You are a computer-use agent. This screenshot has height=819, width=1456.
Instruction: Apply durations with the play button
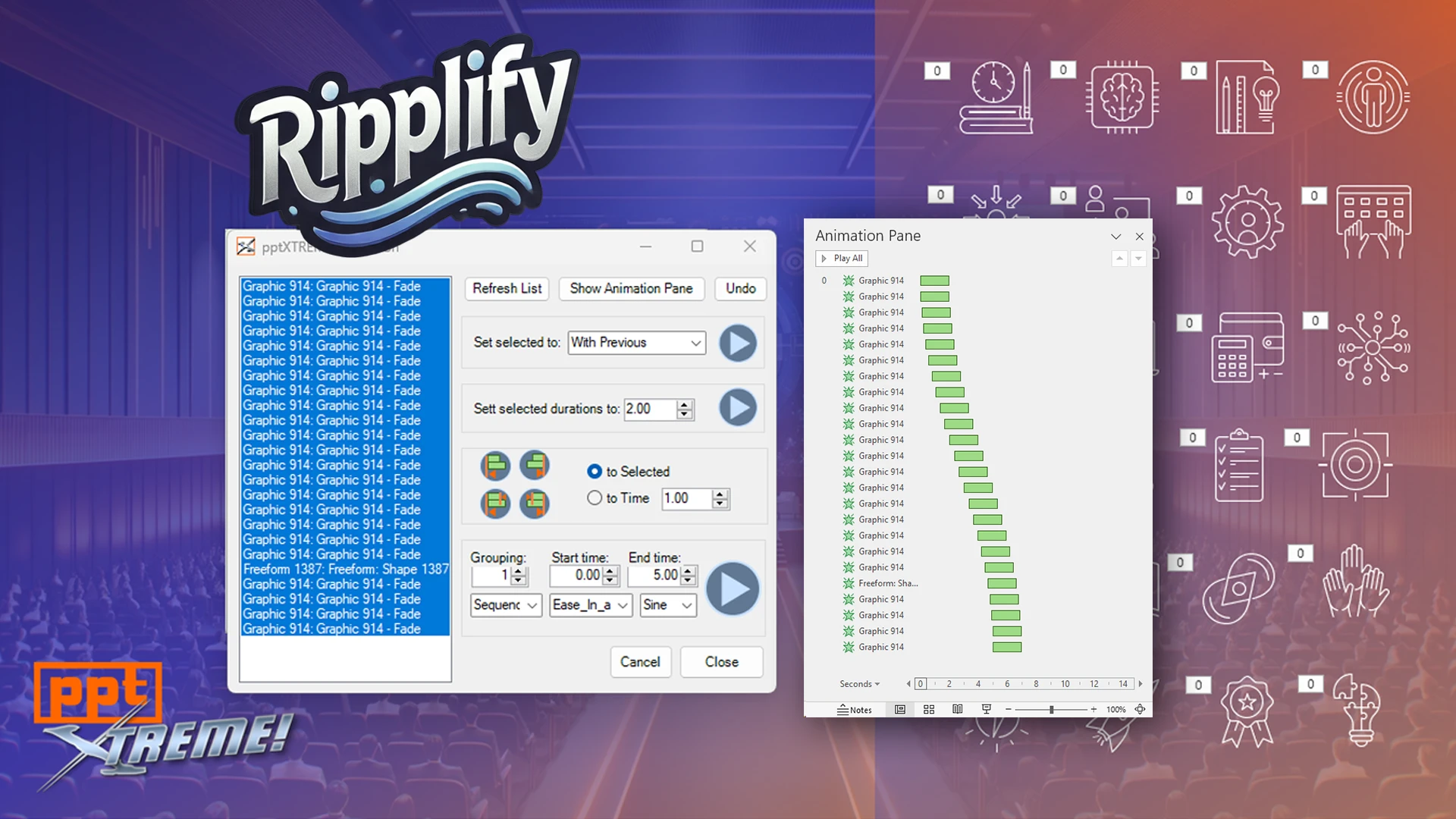point(737,408)
